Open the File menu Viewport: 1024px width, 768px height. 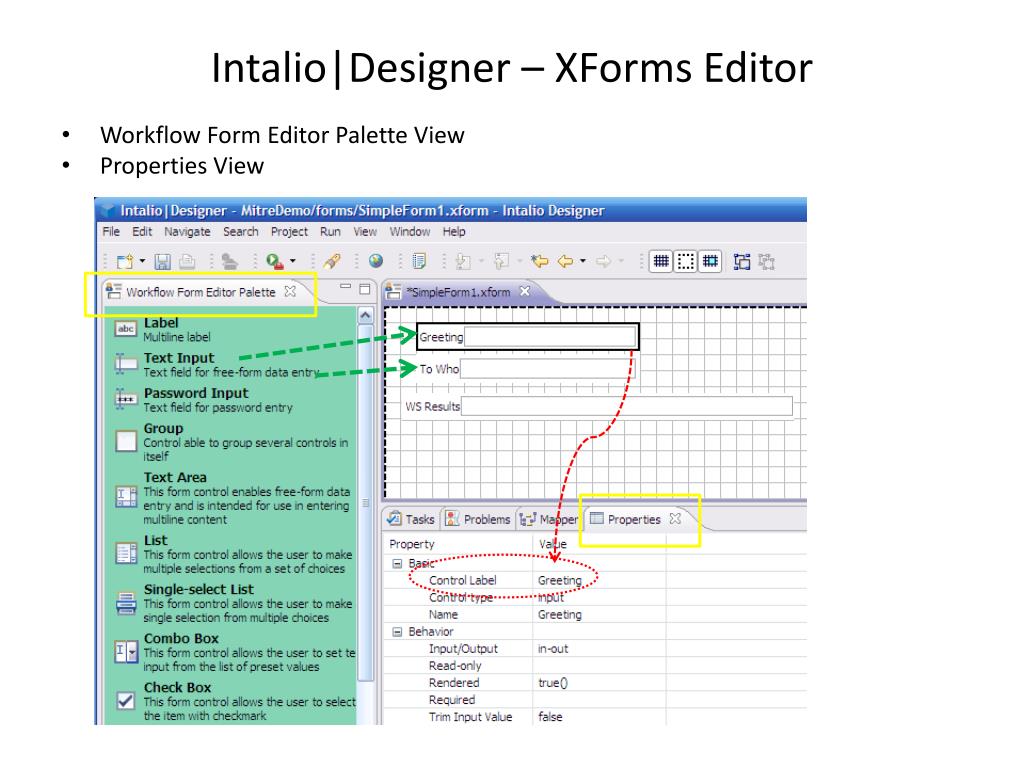click(111, 232)
